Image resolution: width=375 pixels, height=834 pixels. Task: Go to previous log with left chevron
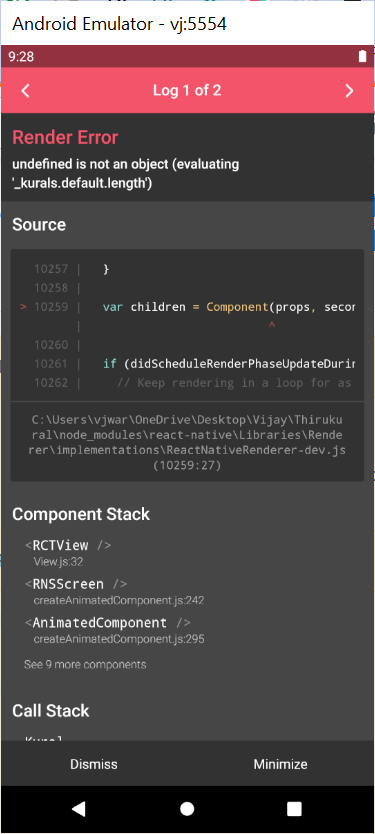[x=26, y=91]
